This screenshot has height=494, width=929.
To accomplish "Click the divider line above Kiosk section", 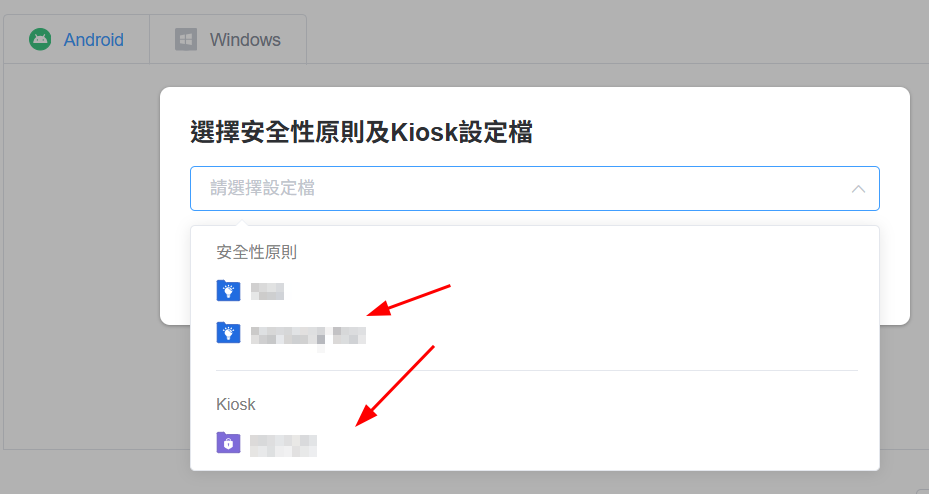I will pyautogui.click(x=537, y=371).
